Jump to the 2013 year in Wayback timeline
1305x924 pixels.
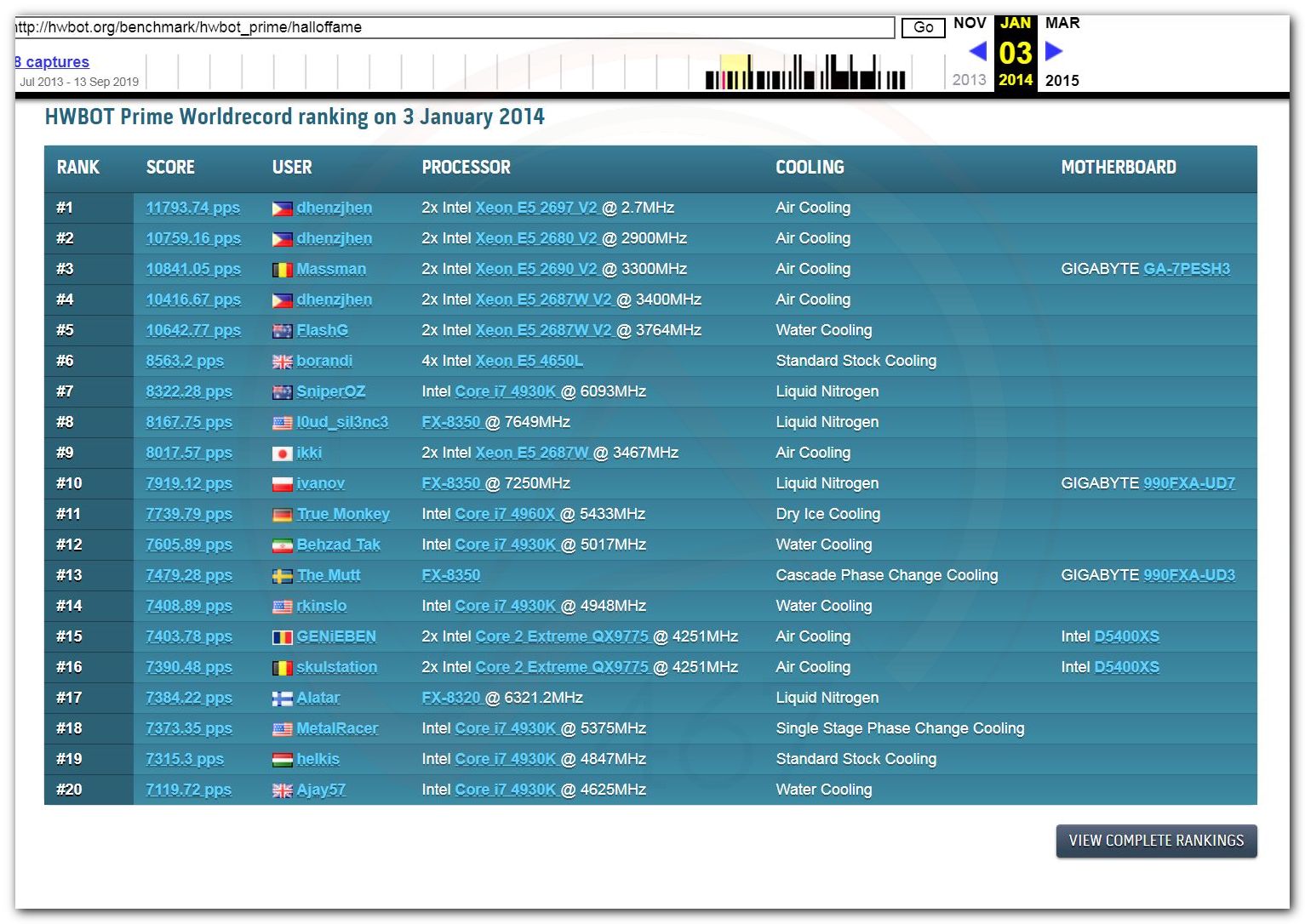pos(969,80)
